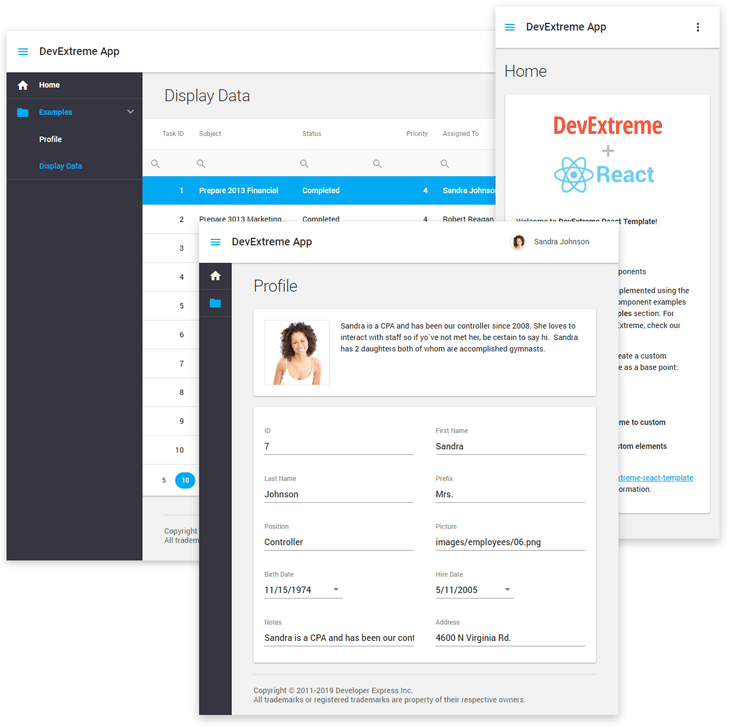This screenshot has height=728, width=730.
Task: Select task row number 9
Action: coord(171,422)
